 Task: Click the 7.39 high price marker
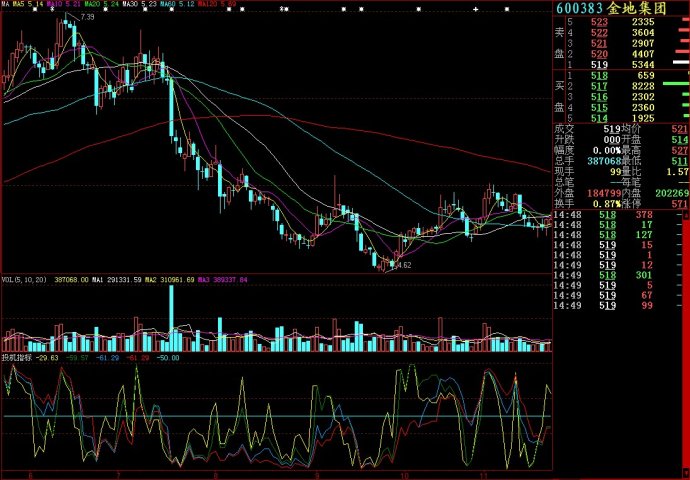(x=87, y=18)
